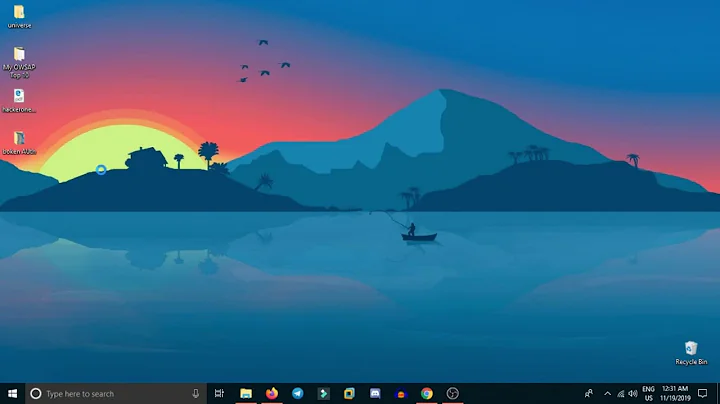Open Task View from the taskbar
This screenshot has height=404, width=720.
[219, 393]
